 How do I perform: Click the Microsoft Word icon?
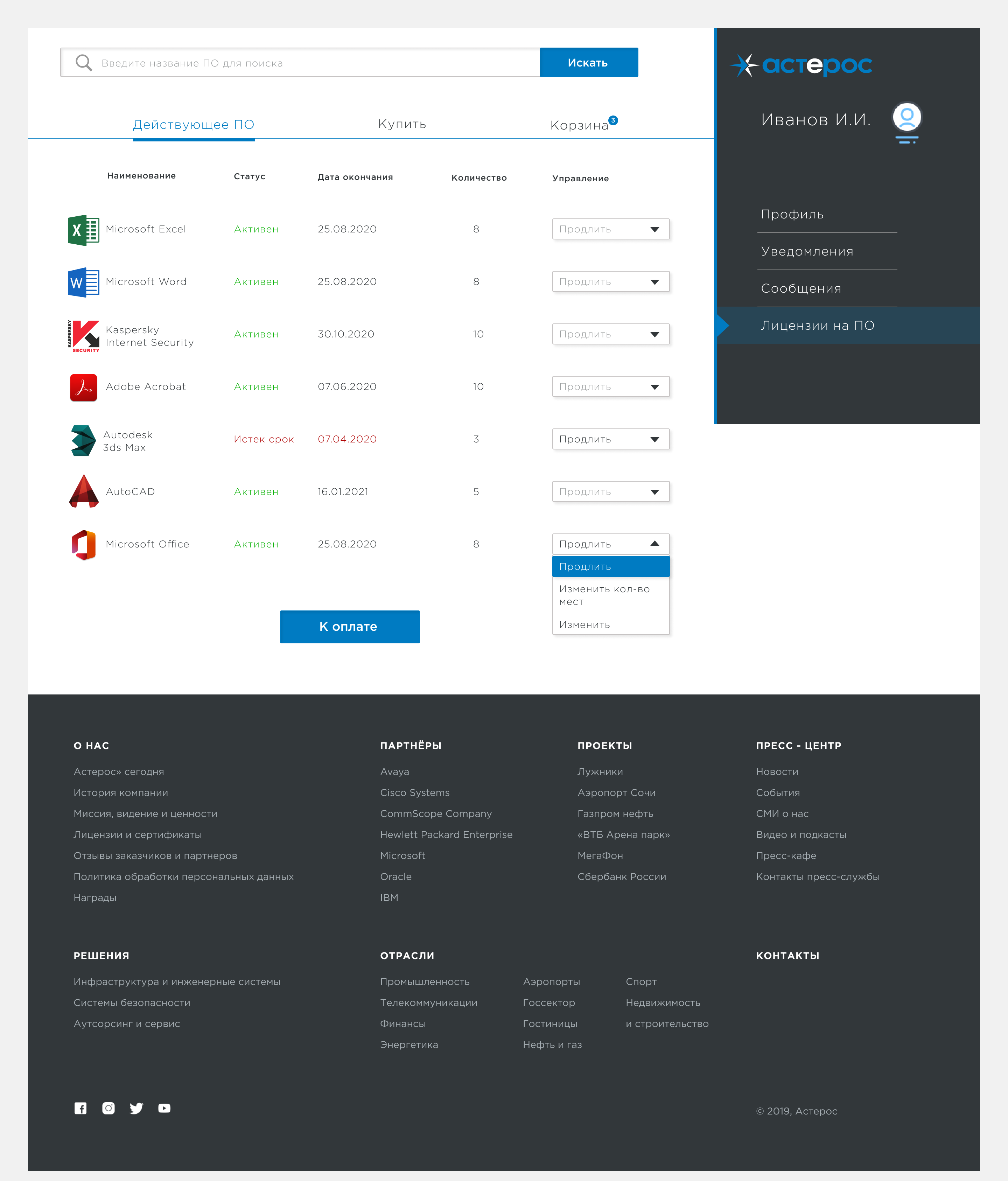tap(83, 283)
